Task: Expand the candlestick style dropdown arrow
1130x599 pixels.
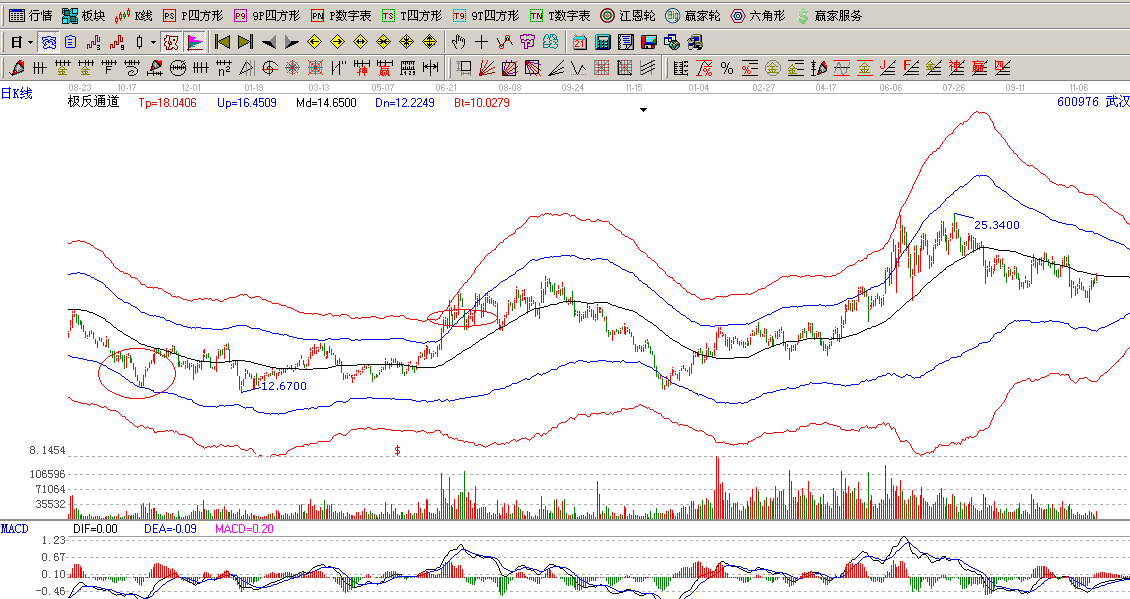Action: (153, 43)
